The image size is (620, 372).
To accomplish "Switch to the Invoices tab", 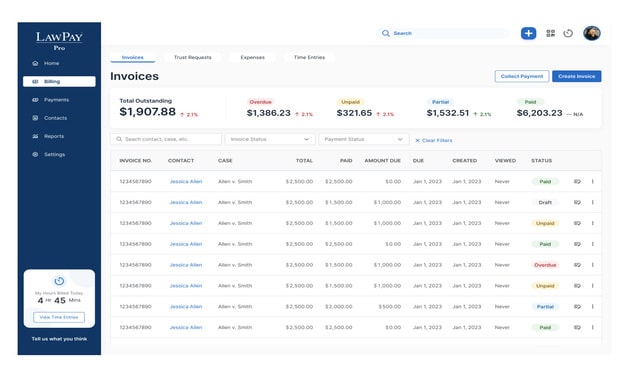I will pos(132,57).
